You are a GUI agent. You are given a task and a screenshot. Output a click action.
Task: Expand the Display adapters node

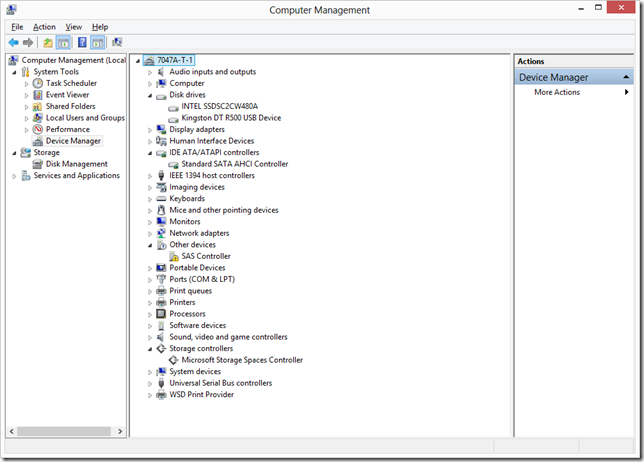(150, 130)
